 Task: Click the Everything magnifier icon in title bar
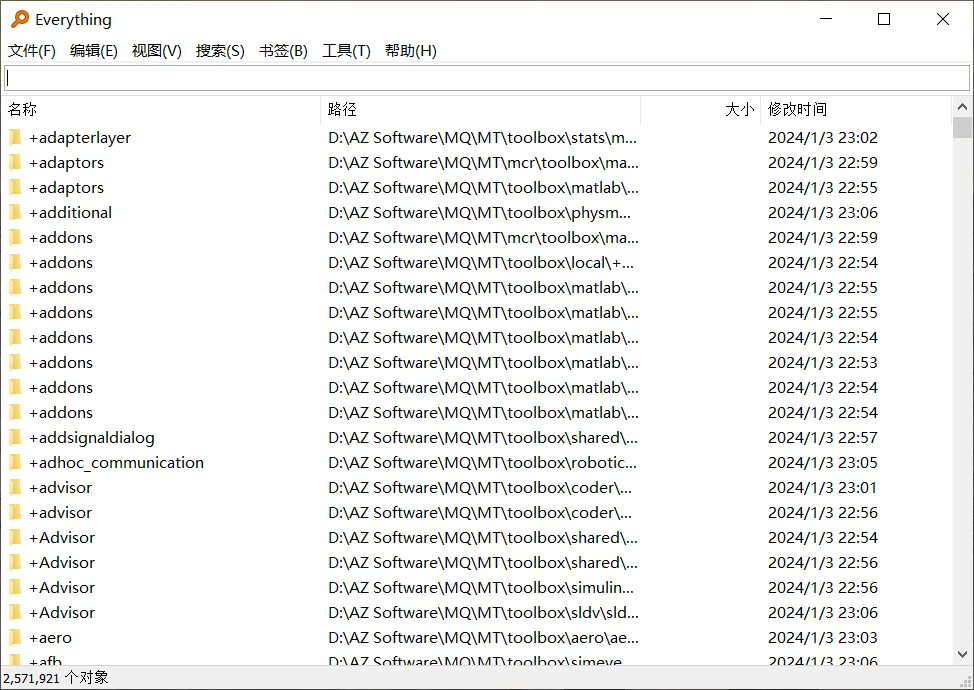pyautogui.click(x=20, y=19)
